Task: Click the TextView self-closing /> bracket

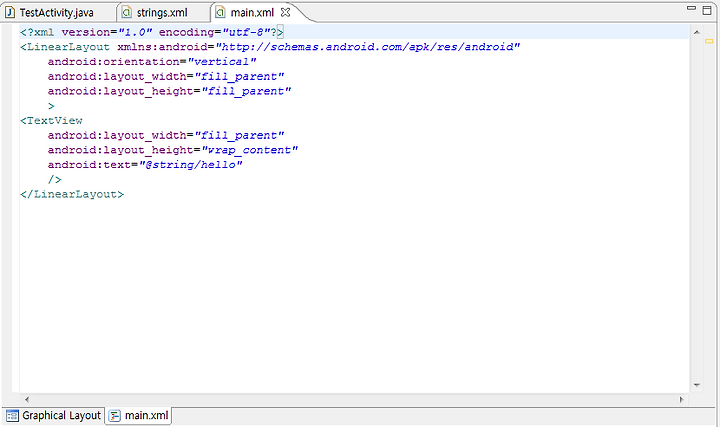Action: [x=55, y=180]
